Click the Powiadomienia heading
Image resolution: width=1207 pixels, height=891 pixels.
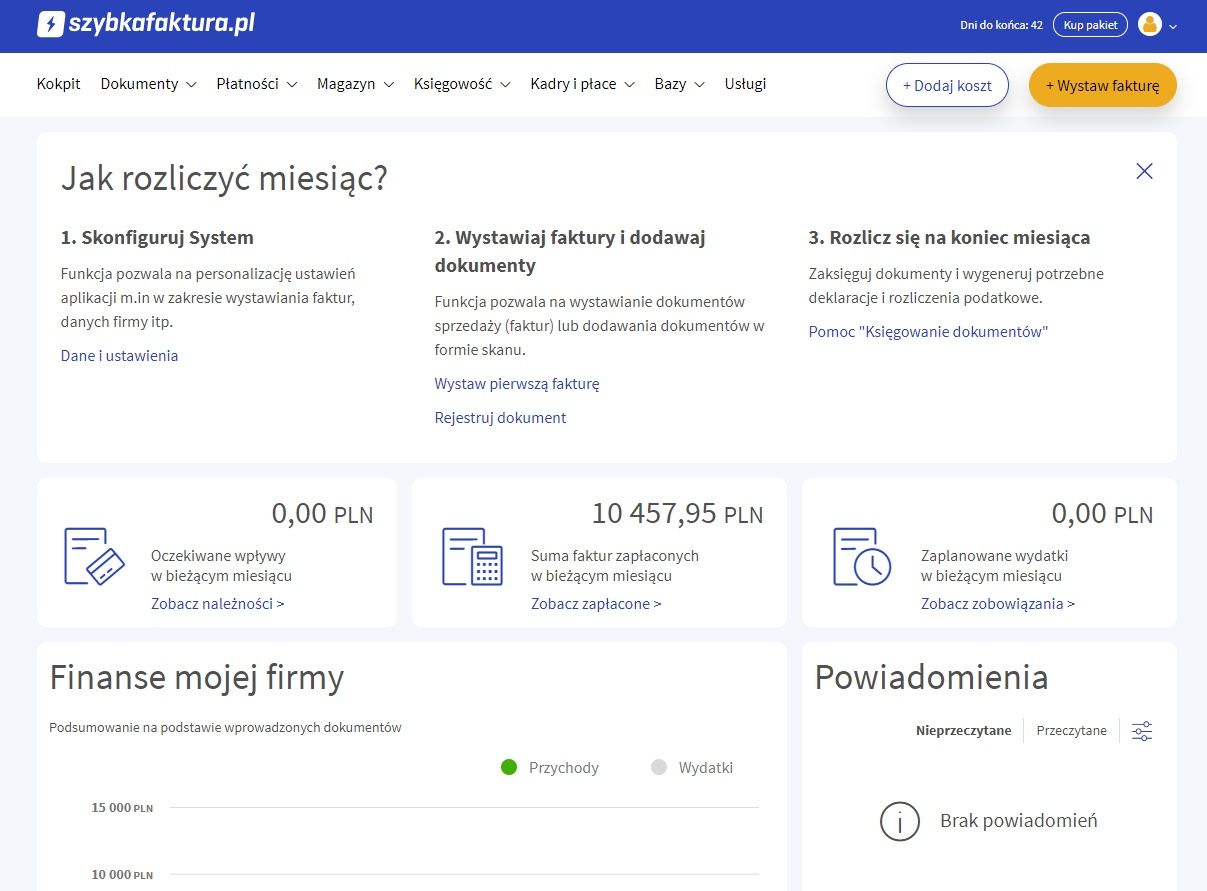[x=931, y=678]
